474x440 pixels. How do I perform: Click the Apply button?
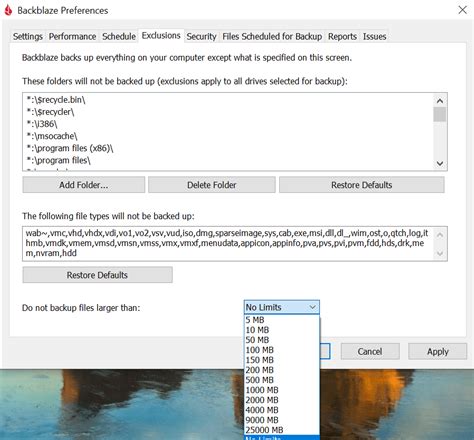tap(438, 351)
